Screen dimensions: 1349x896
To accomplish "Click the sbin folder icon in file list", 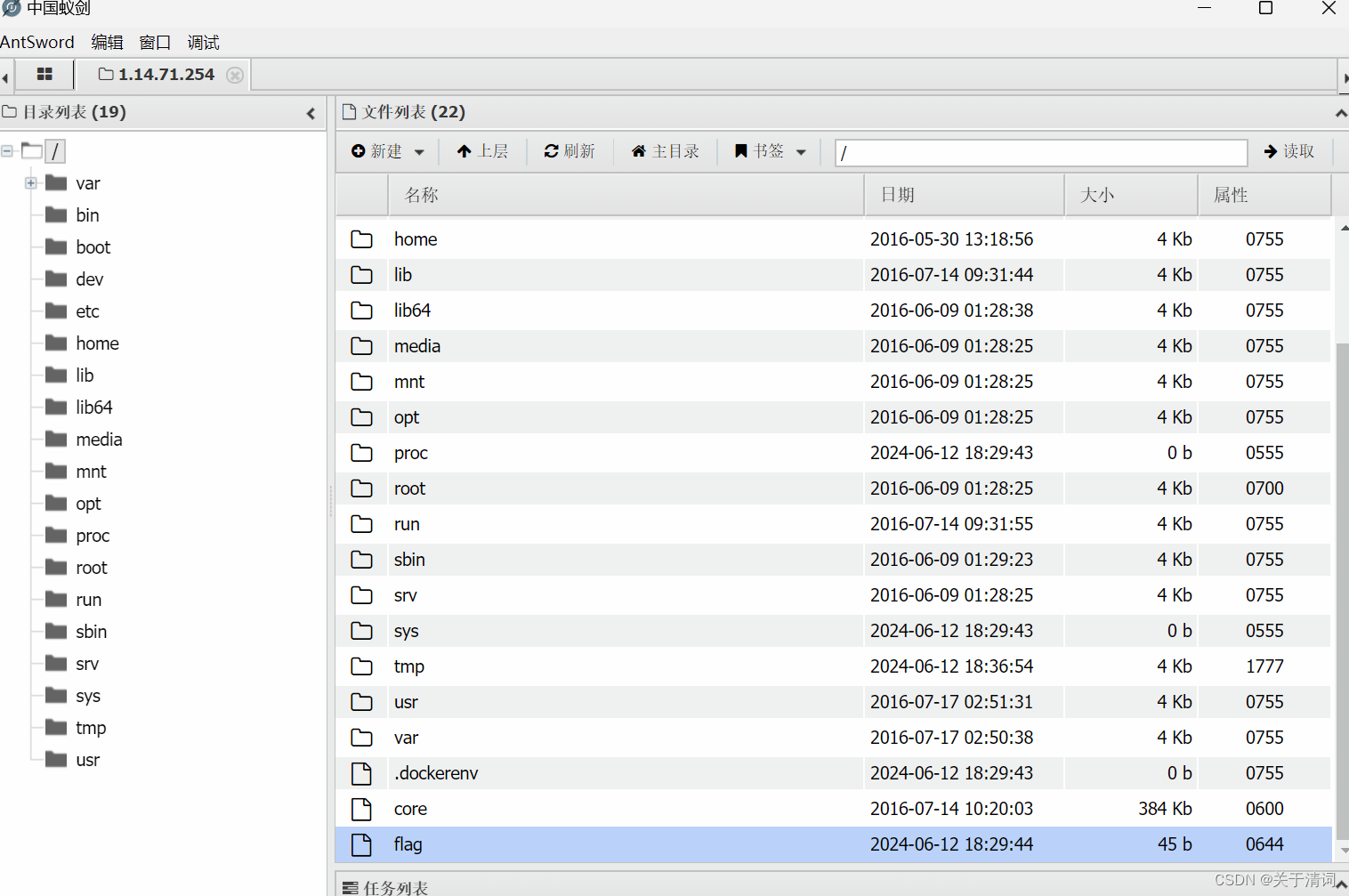I will (x=361, y=560).
